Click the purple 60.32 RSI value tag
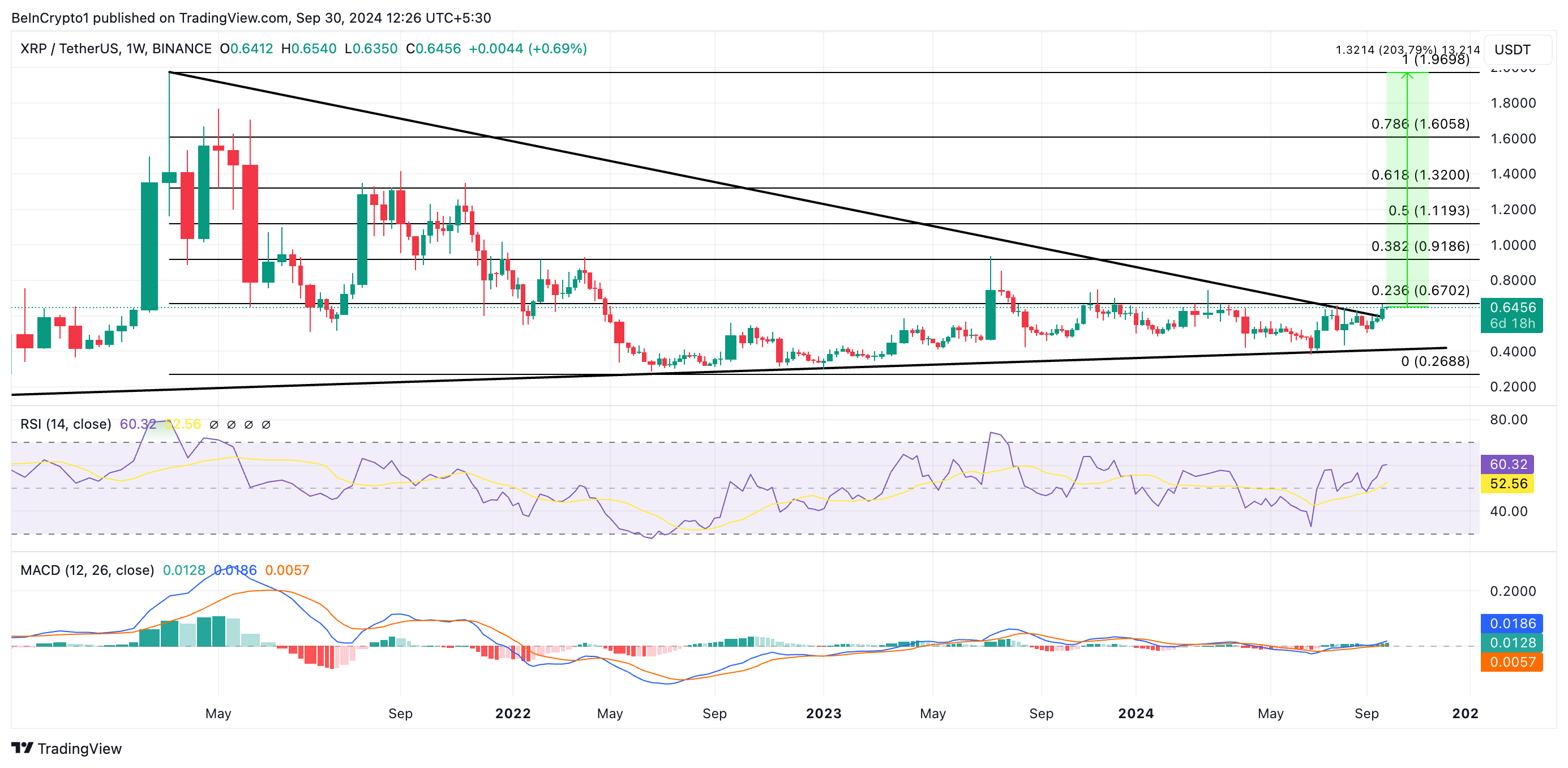Screen dimensions: 1568x768 tap(1508, 464)
